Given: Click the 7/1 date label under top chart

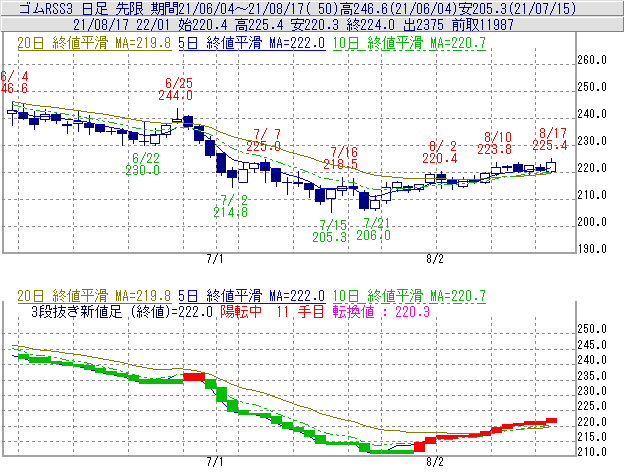Looking at the screenshot, I should 214,259.
